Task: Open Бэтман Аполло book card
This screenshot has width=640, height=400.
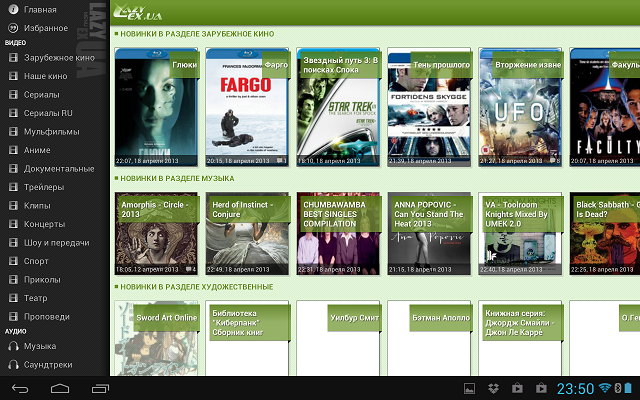Action: (x=429, y=338)
